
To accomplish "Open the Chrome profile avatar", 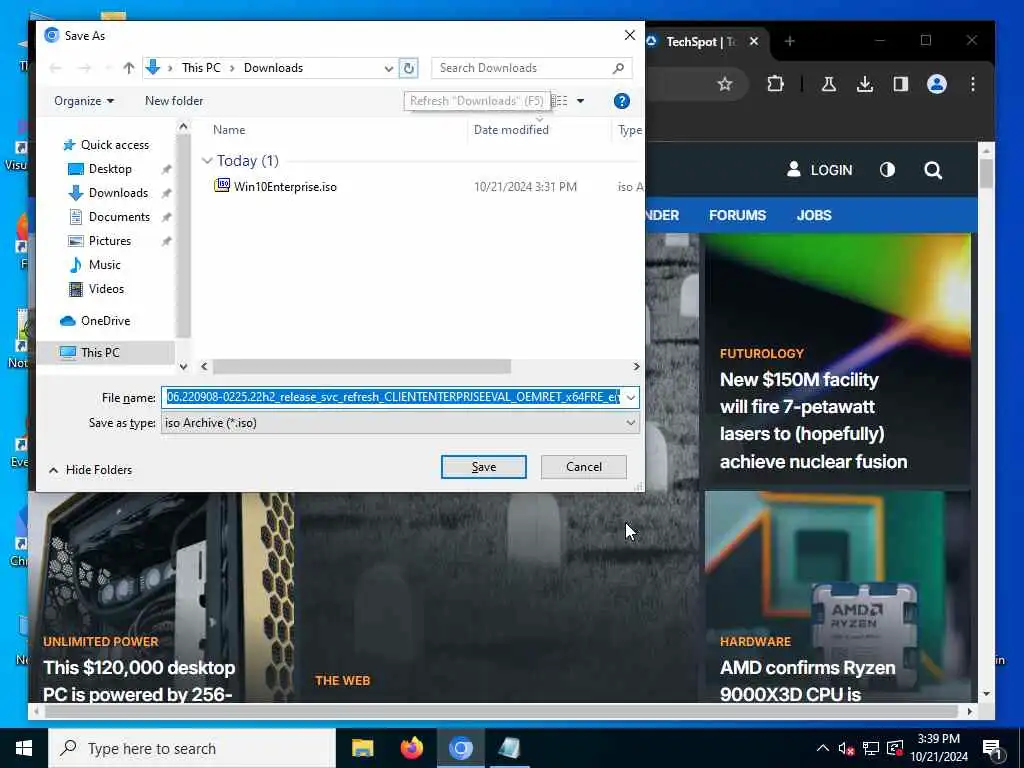I will [x=936, y=84].
